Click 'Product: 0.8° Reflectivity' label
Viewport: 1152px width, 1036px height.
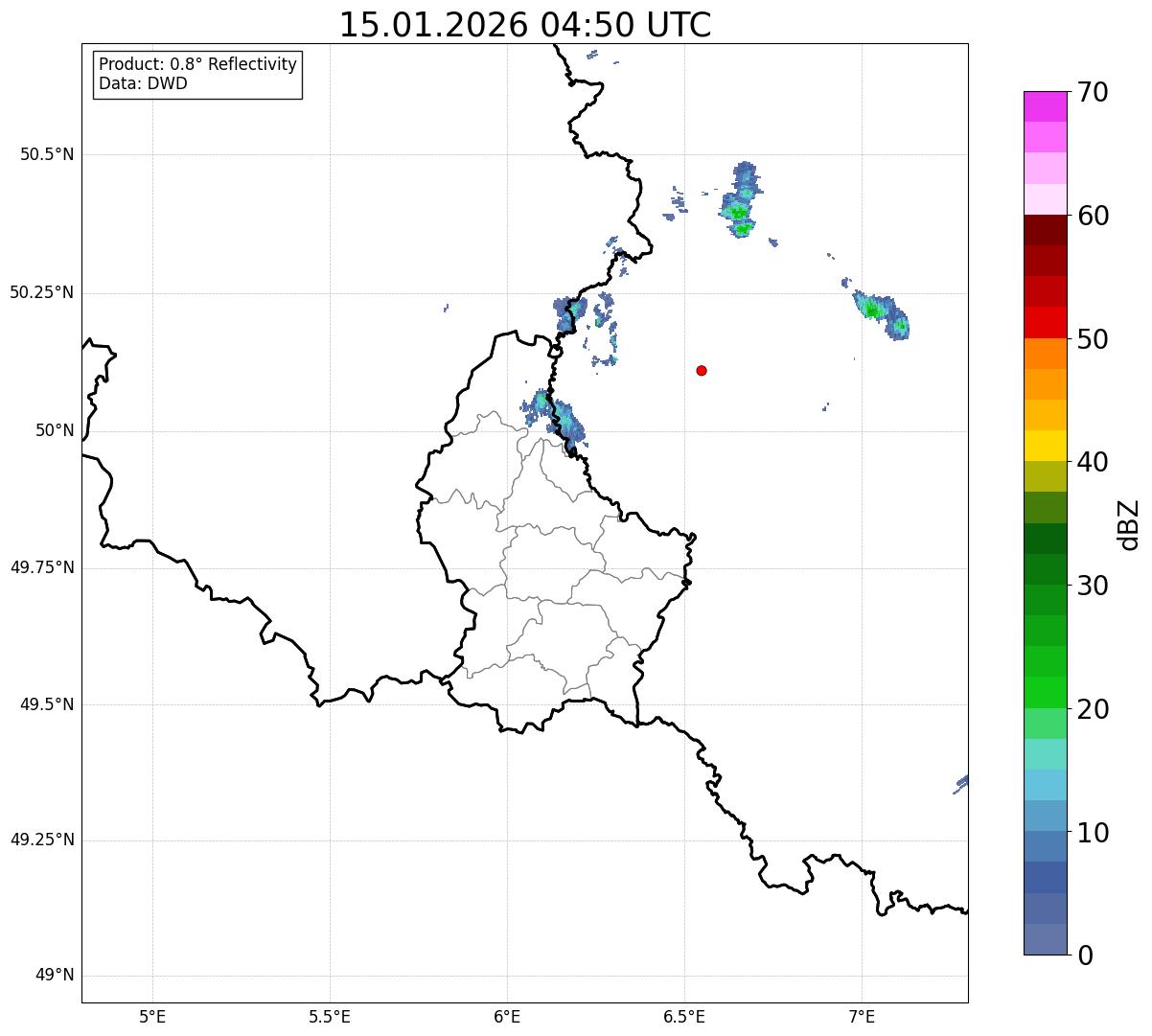coord(198,64)
